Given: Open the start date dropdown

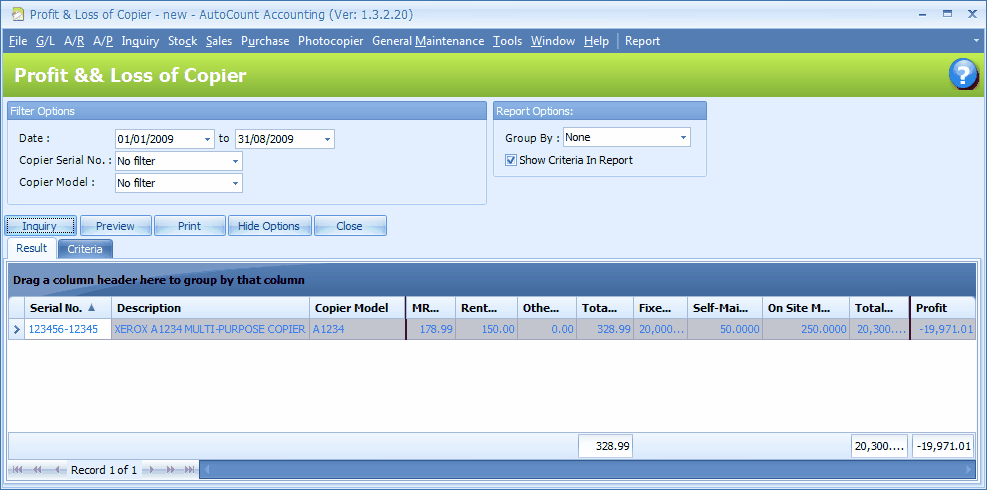Looking at the screenshot, I should tap(207, 139).
